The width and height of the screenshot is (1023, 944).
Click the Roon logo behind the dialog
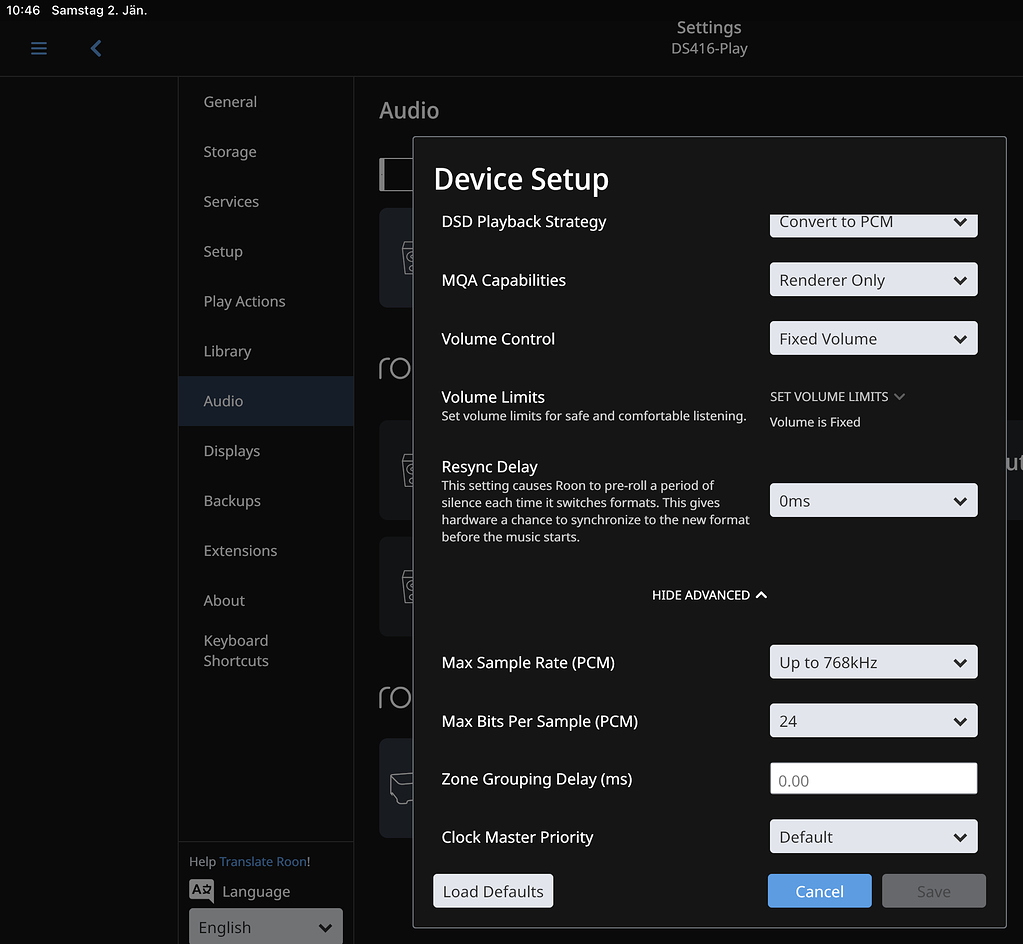[394, 368]
